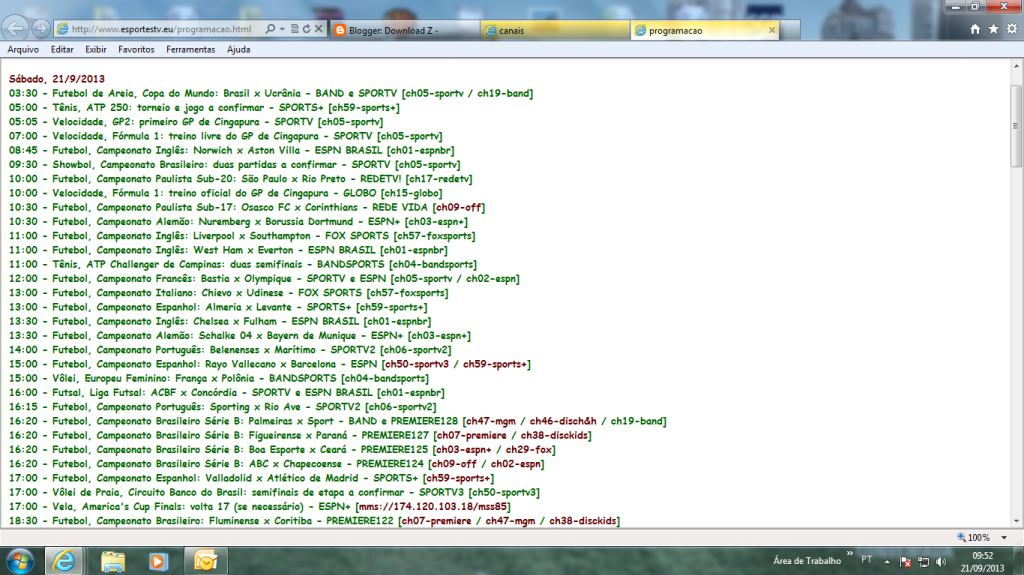Switch to the canais tab
The image size is (1024, 575).
(x=550, y=30)
